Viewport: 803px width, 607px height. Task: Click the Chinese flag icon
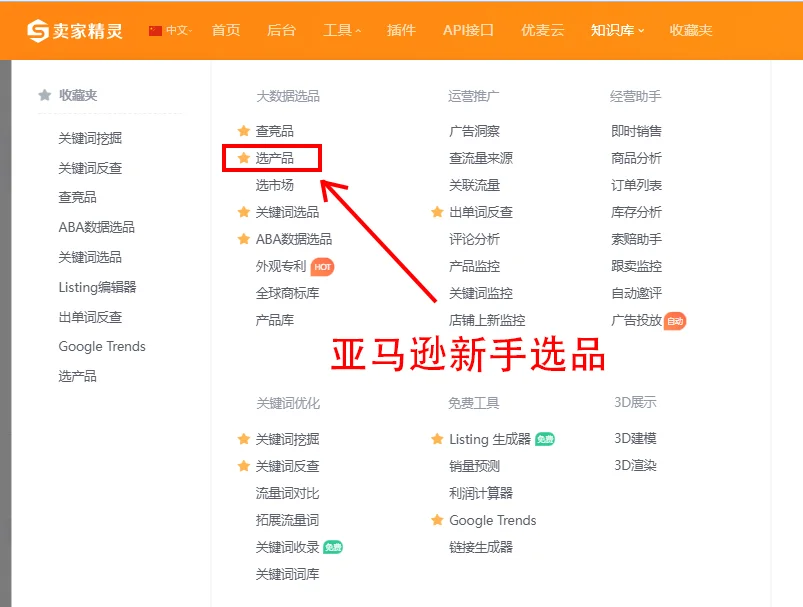coord(155,31)
